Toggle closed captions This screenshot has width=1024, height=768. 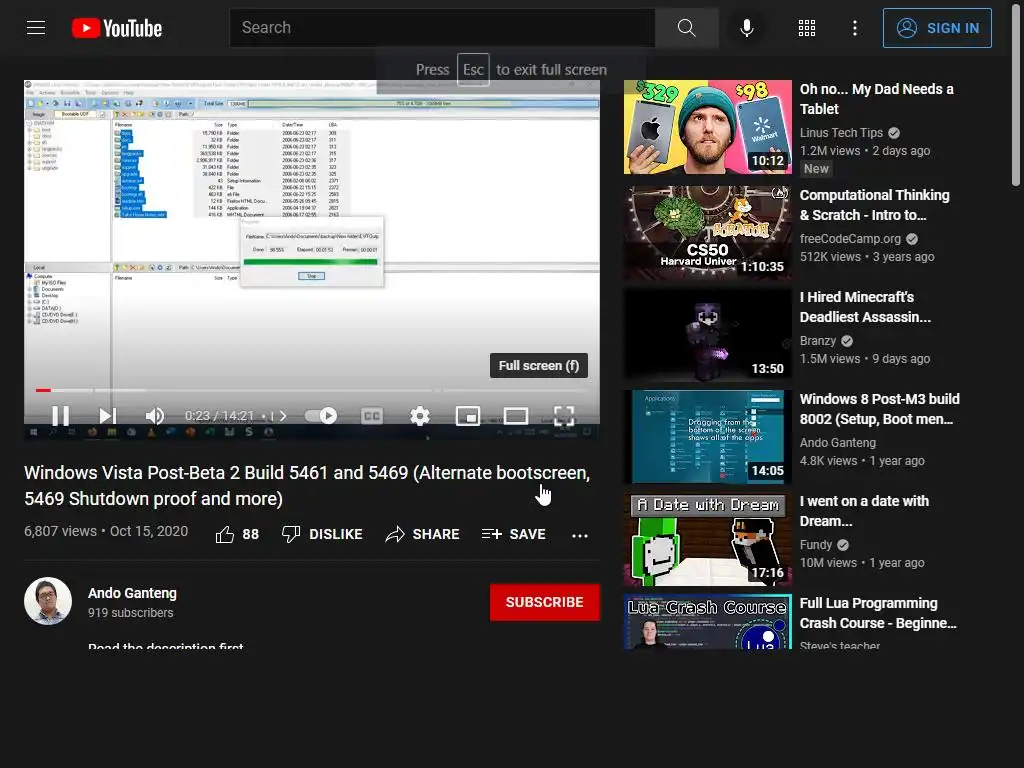372,416
